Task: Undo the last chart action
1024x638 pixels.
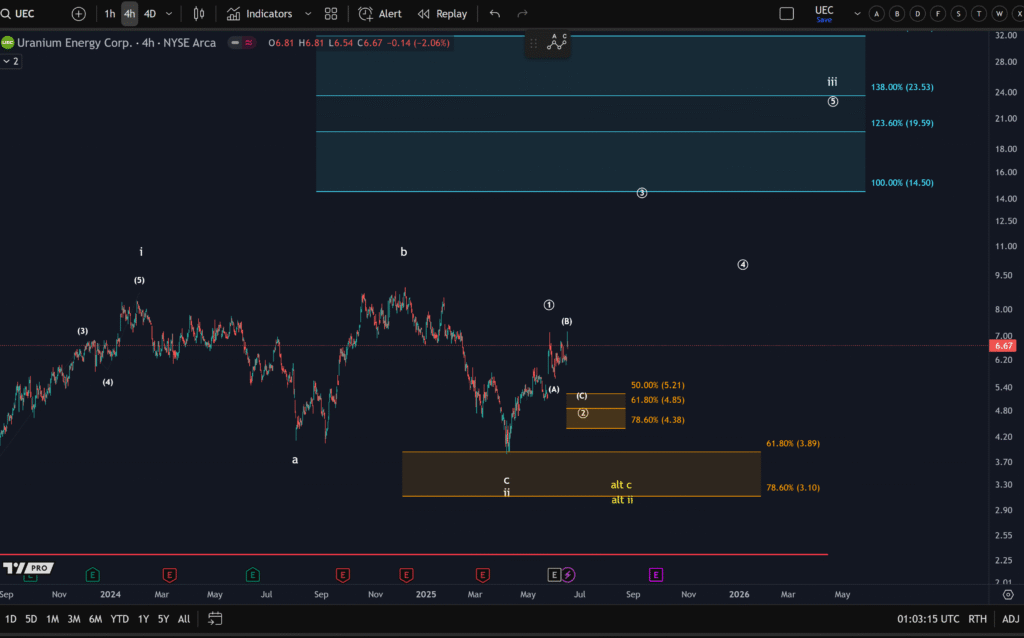Action: (495, 14)
